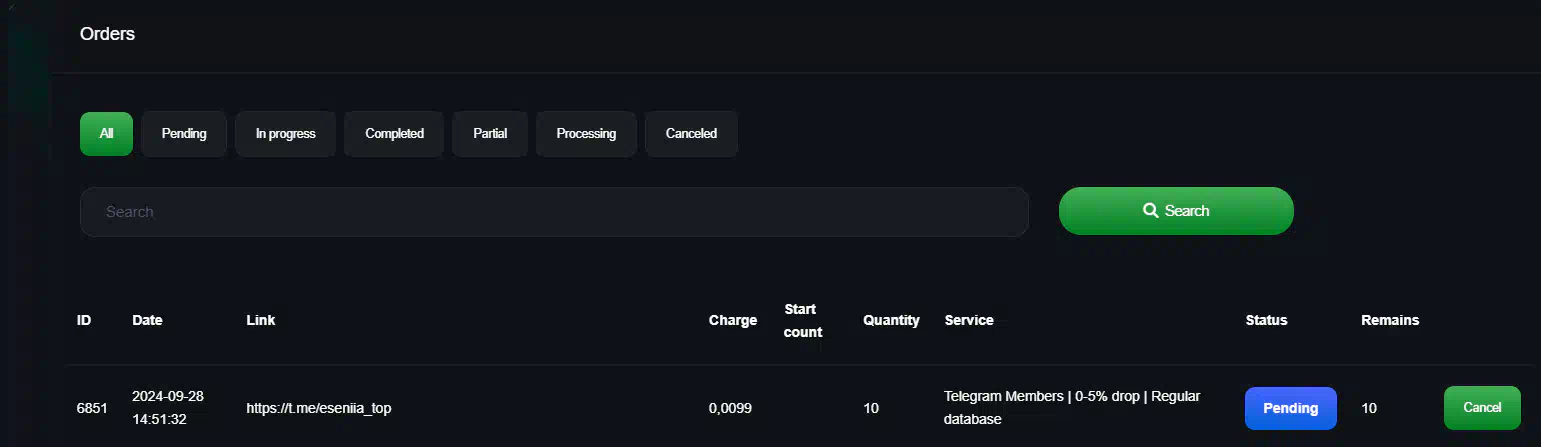The width and height of the screenshot is (1541, 447).
Task: Click the Quantity column header
Action: [x=891, y=321]
